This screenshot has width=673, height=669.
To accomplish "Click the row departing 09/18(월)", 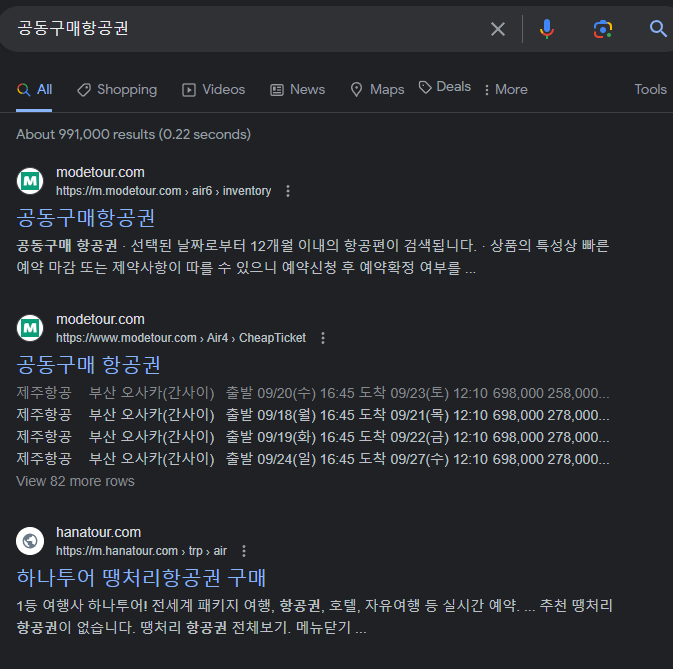I will 312,415.
